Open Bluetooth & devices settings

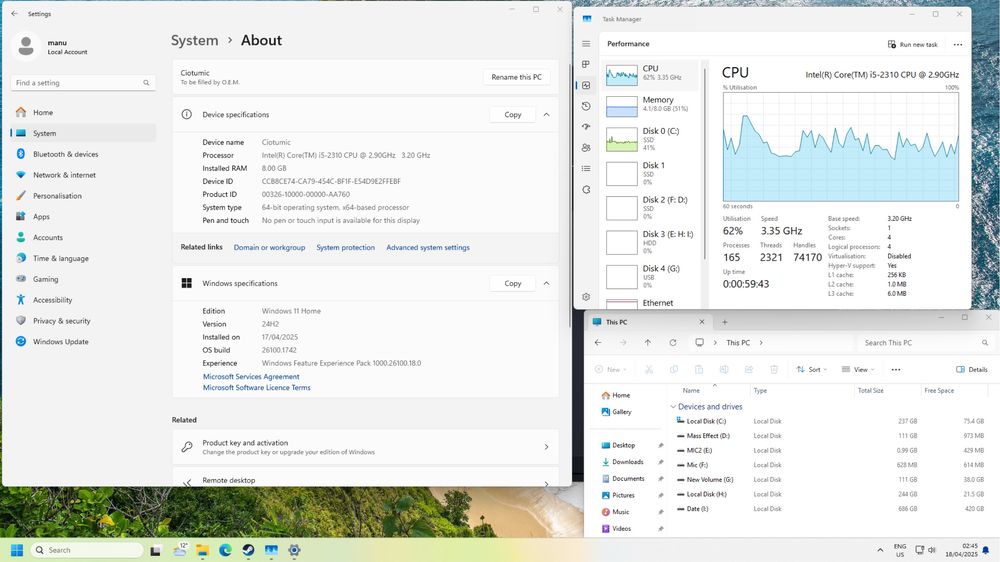tap(83, 154)
